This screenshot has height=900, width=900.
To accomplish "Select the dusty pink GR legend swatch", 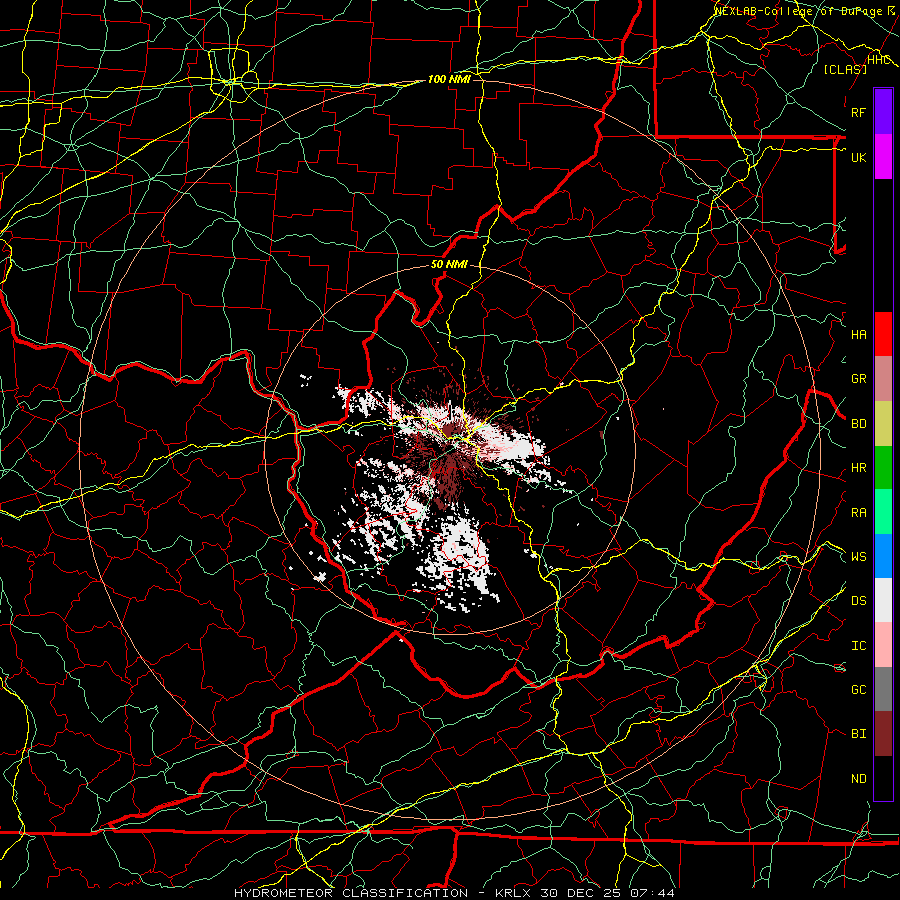I will (883, 379).
